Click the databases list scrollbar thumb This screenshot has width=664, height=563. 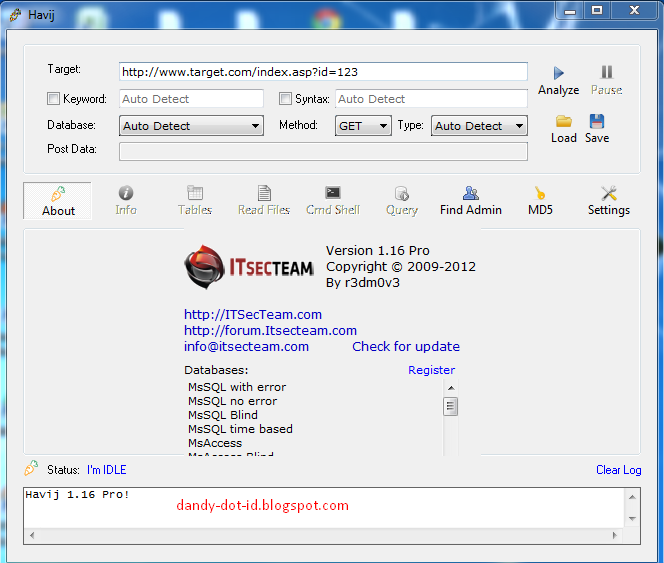pyautogui.click(x=451, y=407)
